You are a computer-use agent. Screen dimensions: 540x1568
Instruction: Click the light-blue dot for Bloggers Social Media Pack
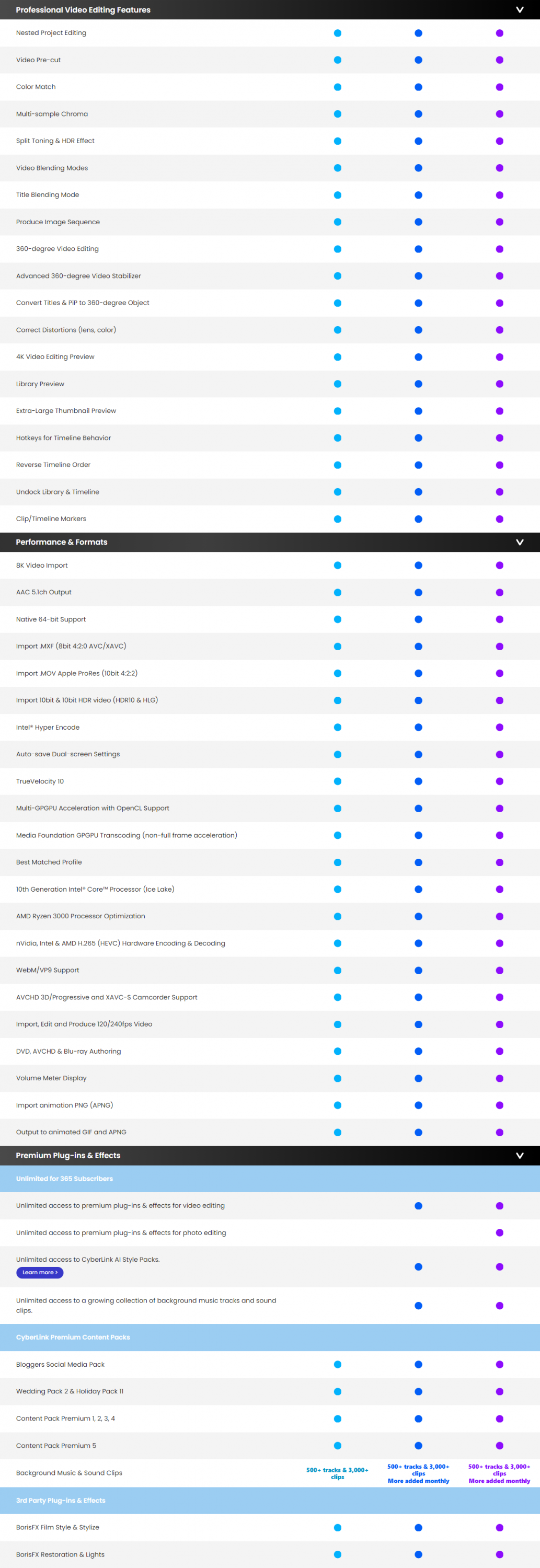(x=338, y=1365)
